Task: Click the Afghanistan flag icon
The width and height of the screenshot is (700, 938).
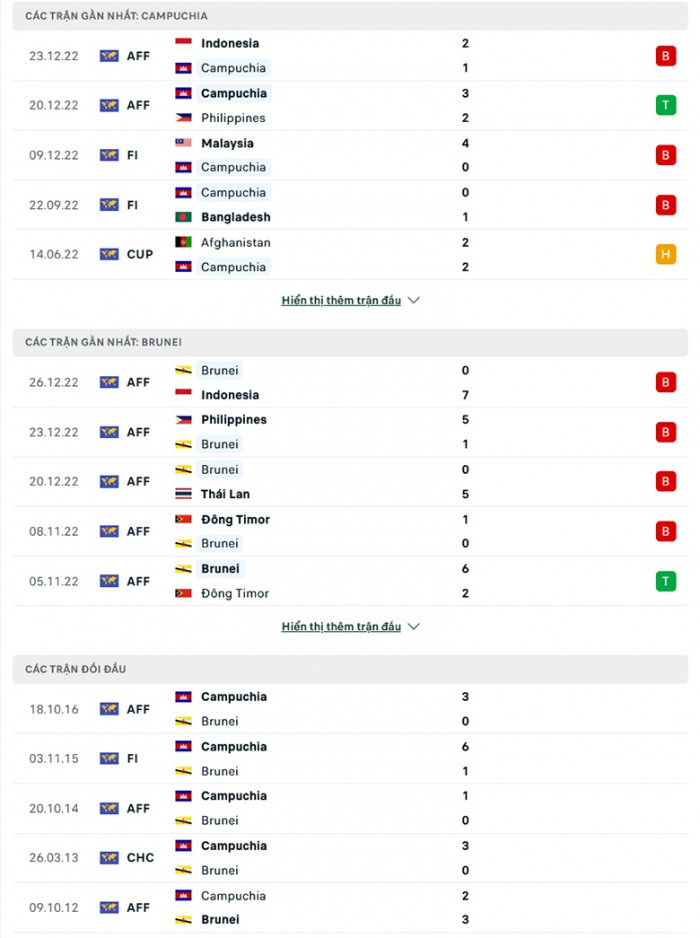Action: click(x=183, y=242)
